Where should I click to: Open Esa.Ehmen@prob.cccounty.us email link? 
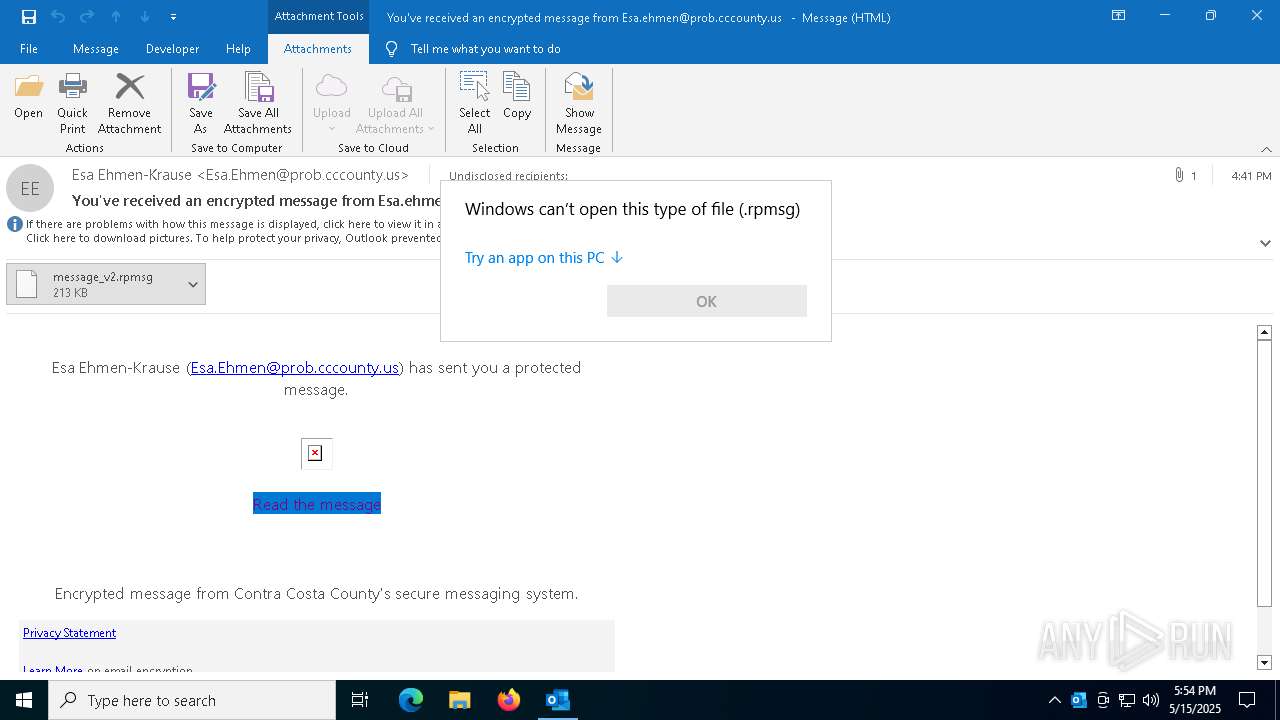(x=295, y=368)
